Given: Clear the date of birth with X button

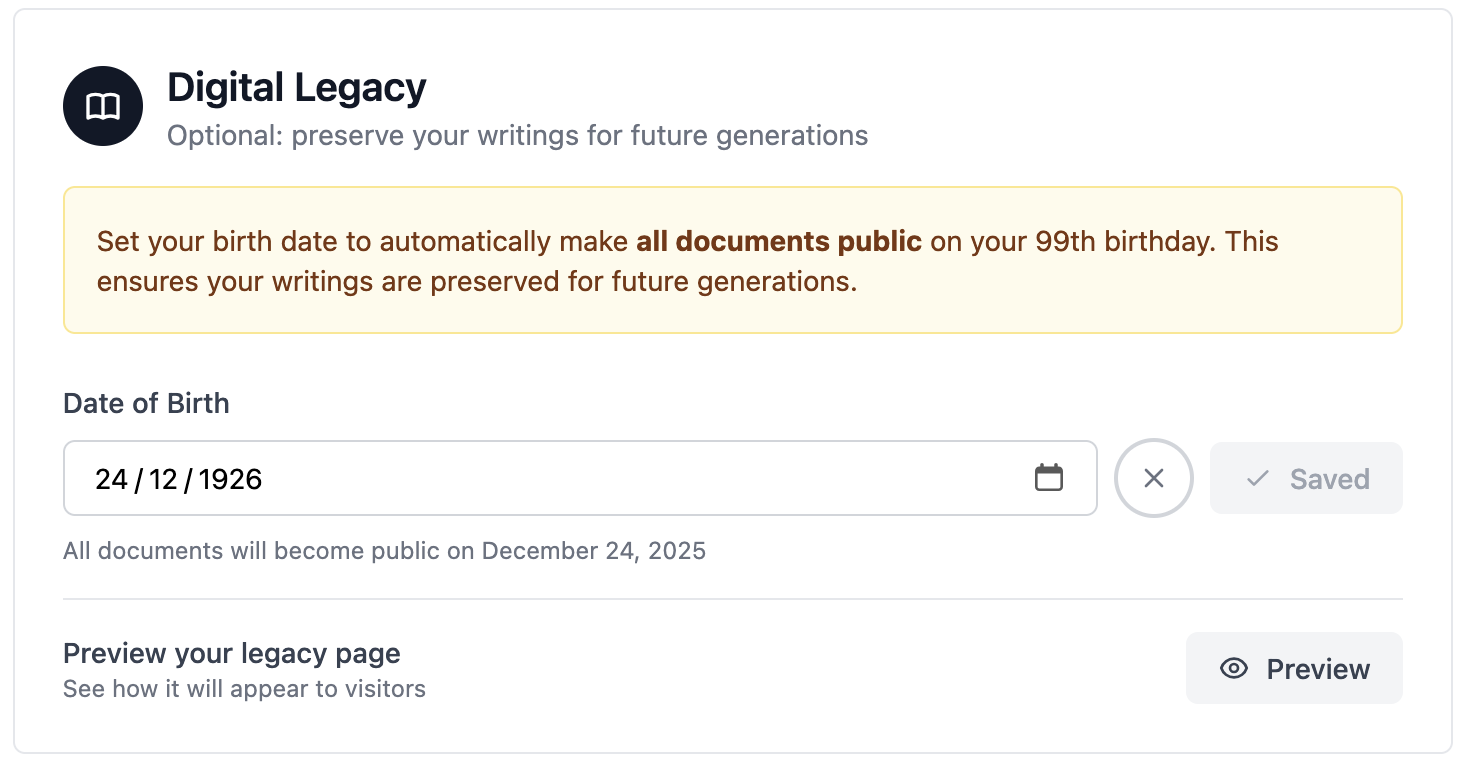Looking at the screenshot, I should [x=1154, y=478].
